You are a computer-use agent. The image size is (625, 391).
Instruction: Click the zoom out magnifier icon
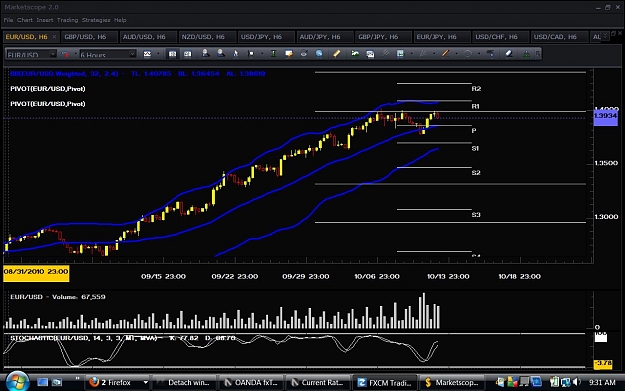tap(220, 53)
